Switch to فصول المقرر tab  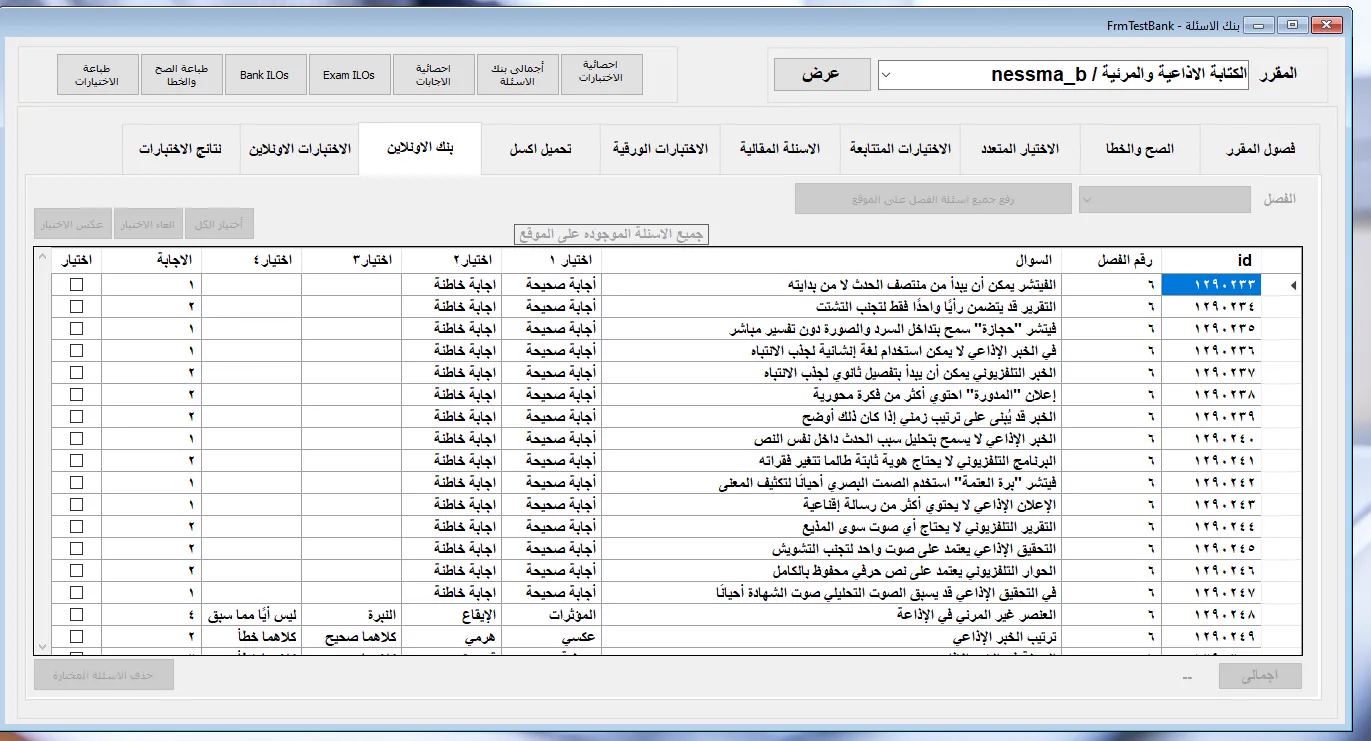(1260, 149)
